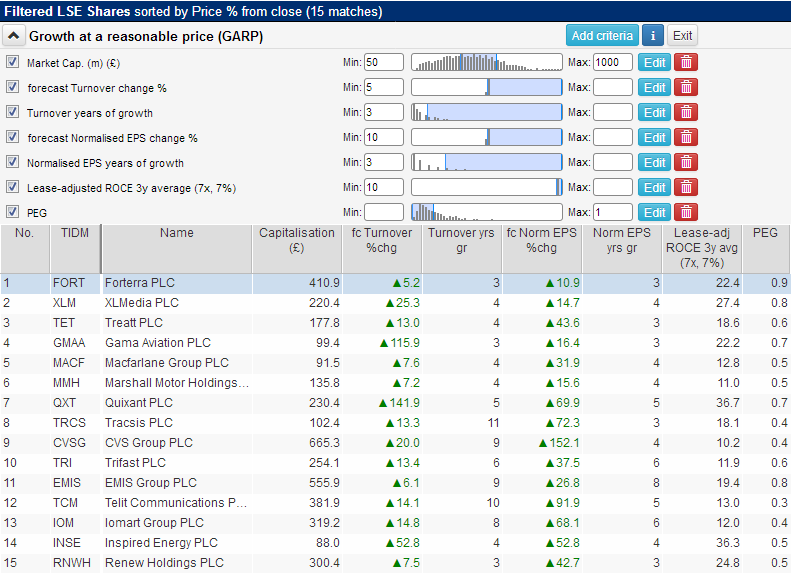The width and height of the screenshot is (791, 573).
Task: Sort by the Capitalisation (£) column header
Action: (x=297, y=249)
